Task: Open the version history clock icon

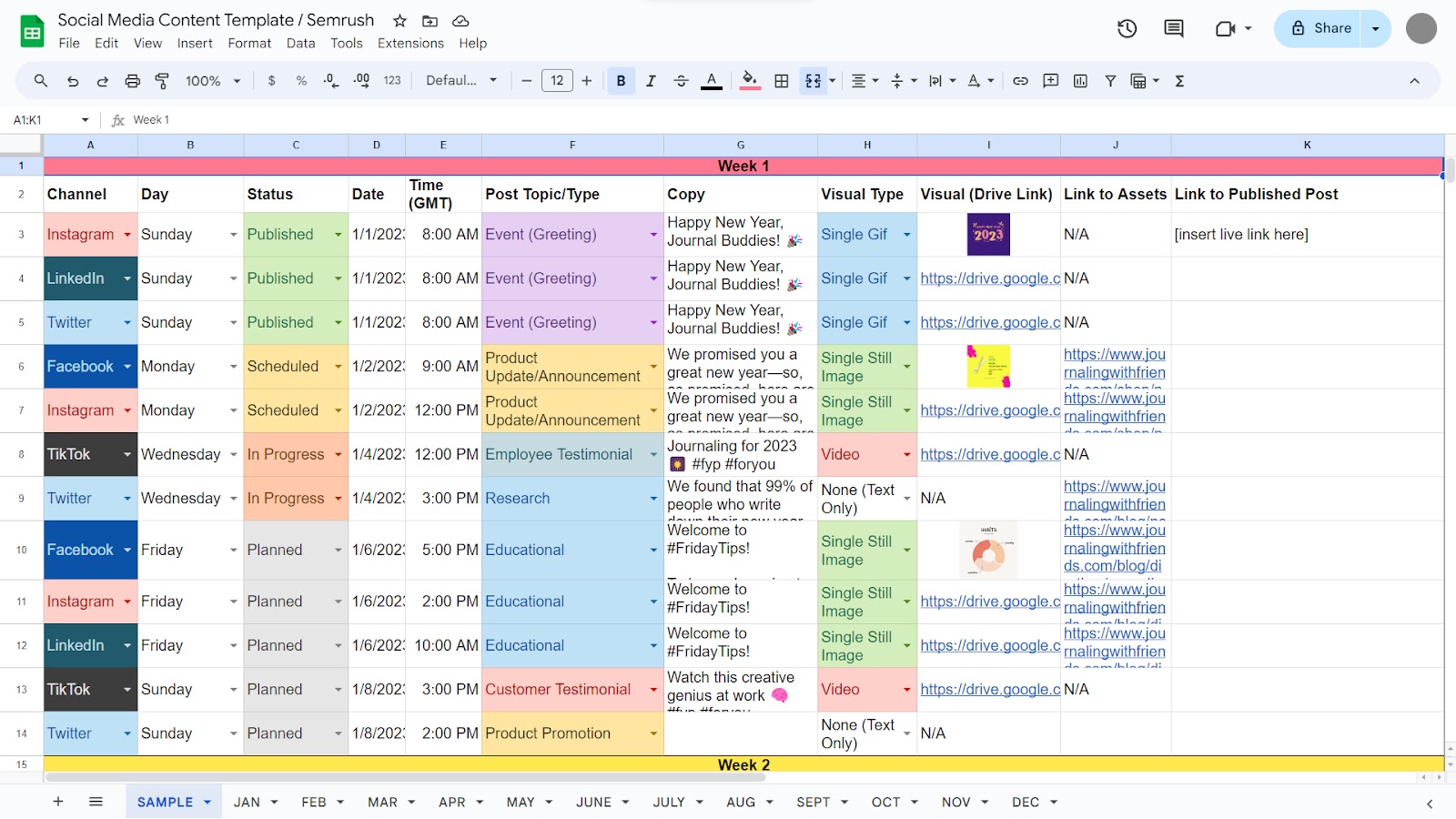Action: pos(1127,28)
